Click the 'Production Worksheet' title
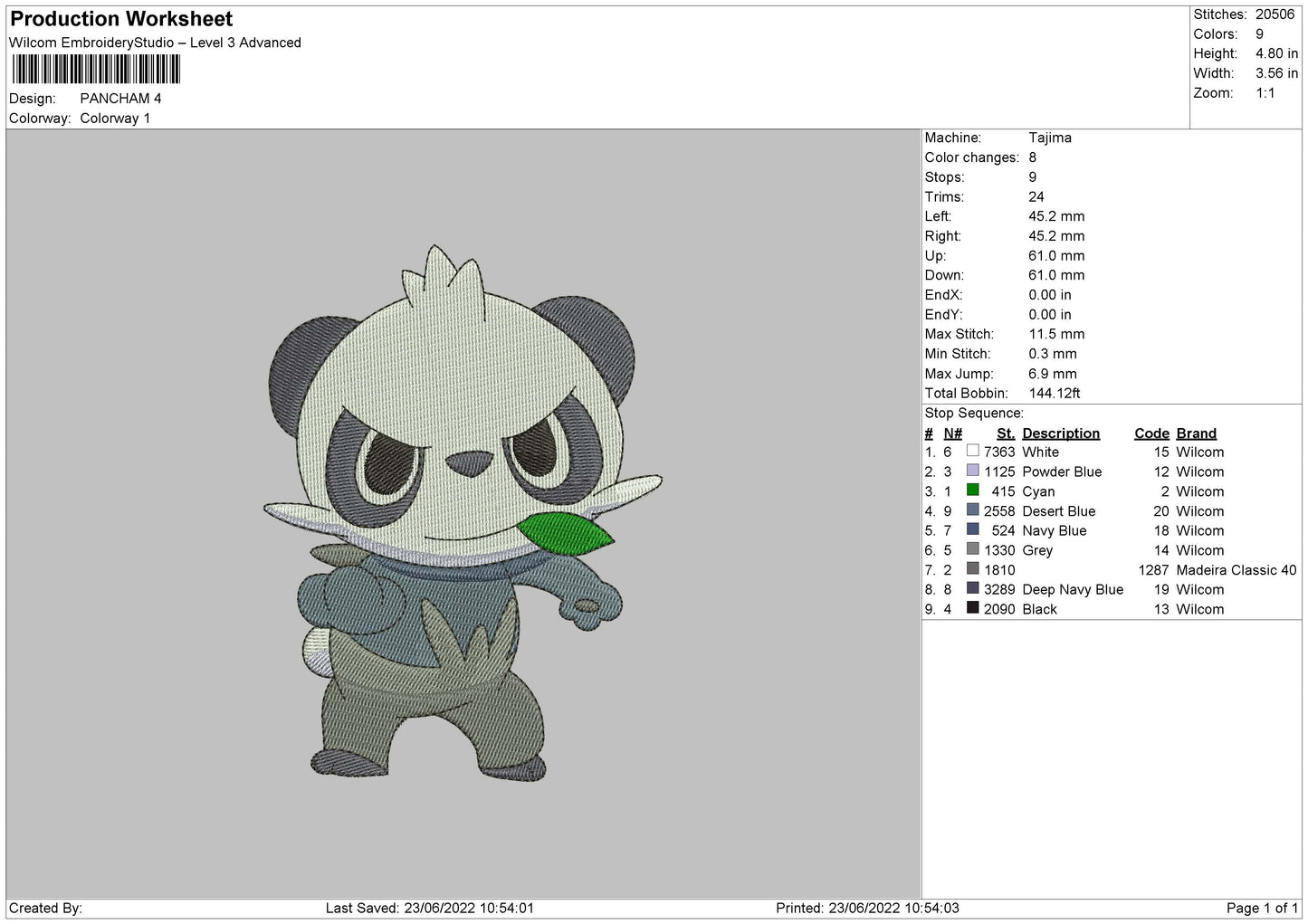1308x924 pixels. (121, 19)
